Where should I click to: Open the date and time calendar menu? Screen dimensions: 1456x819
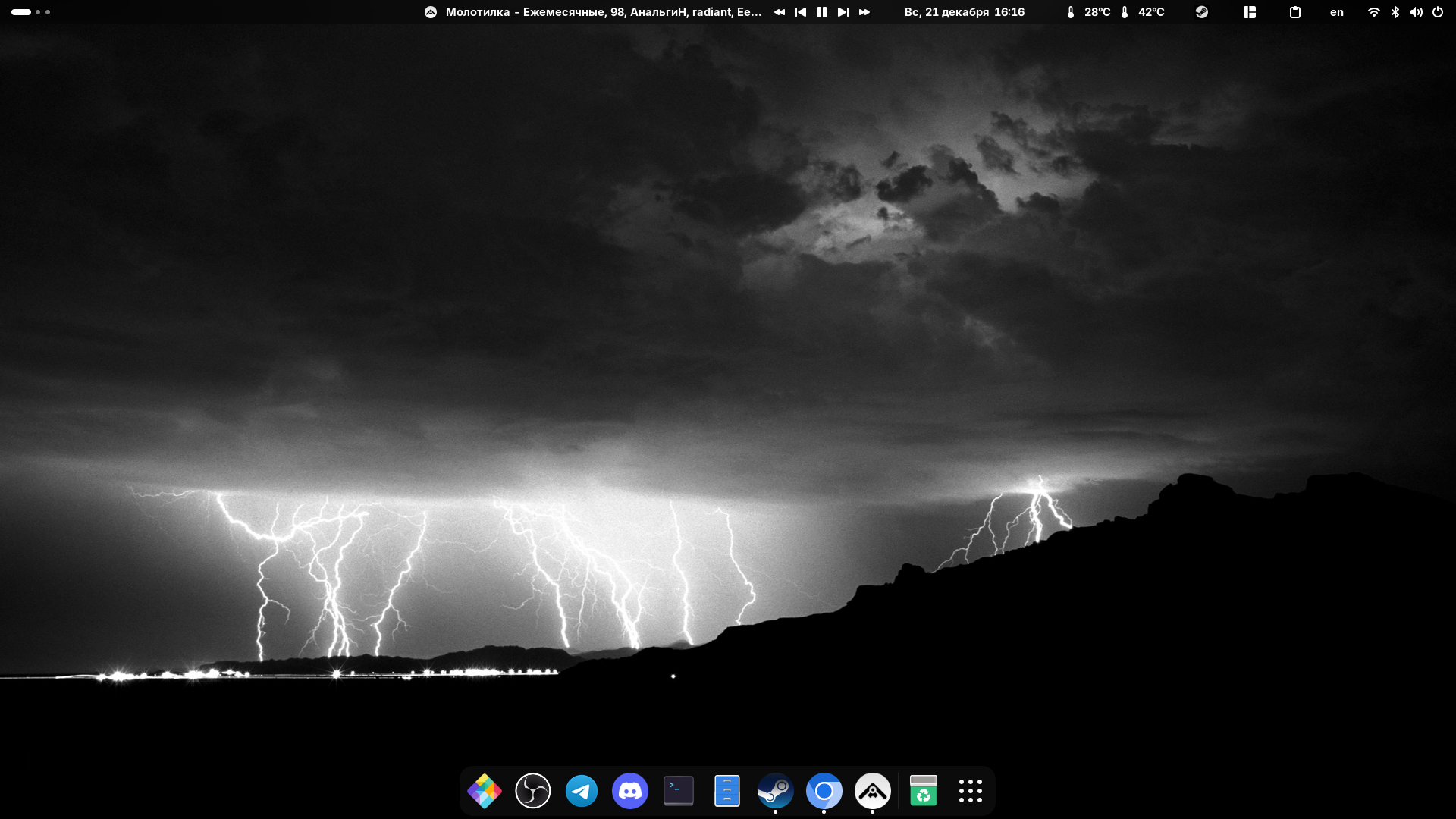click(x=964, y=12)
